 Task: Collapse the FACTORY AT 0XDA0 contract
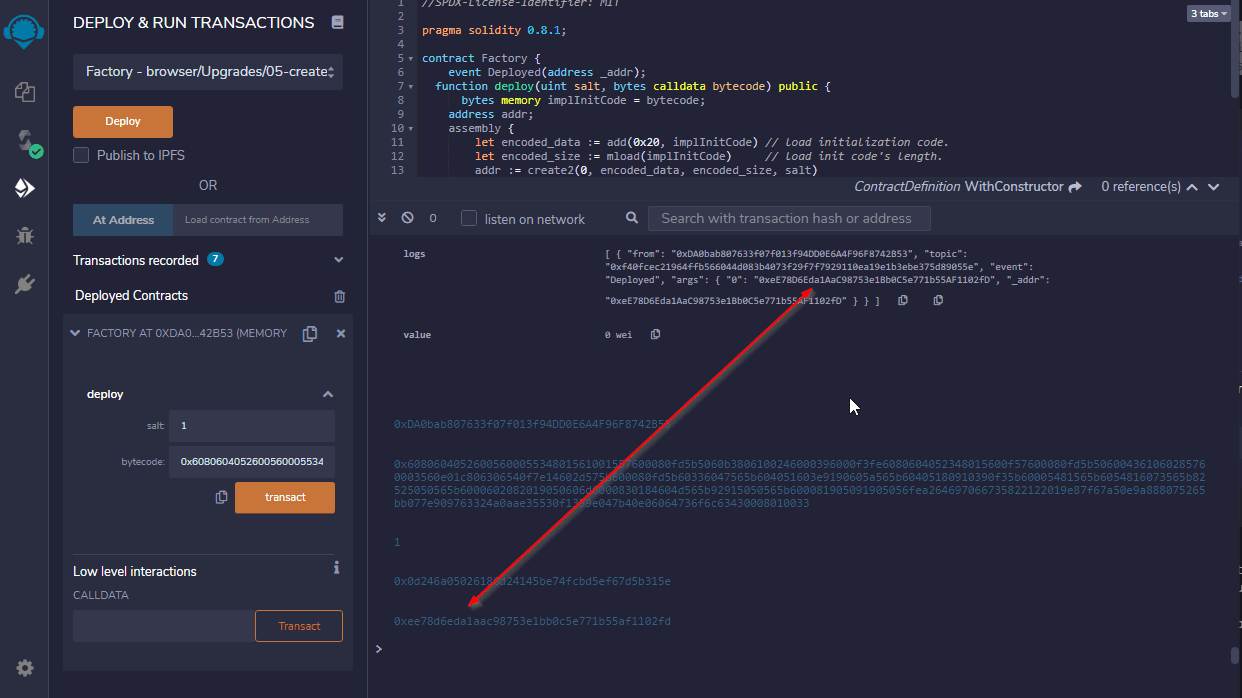point(75,333)
